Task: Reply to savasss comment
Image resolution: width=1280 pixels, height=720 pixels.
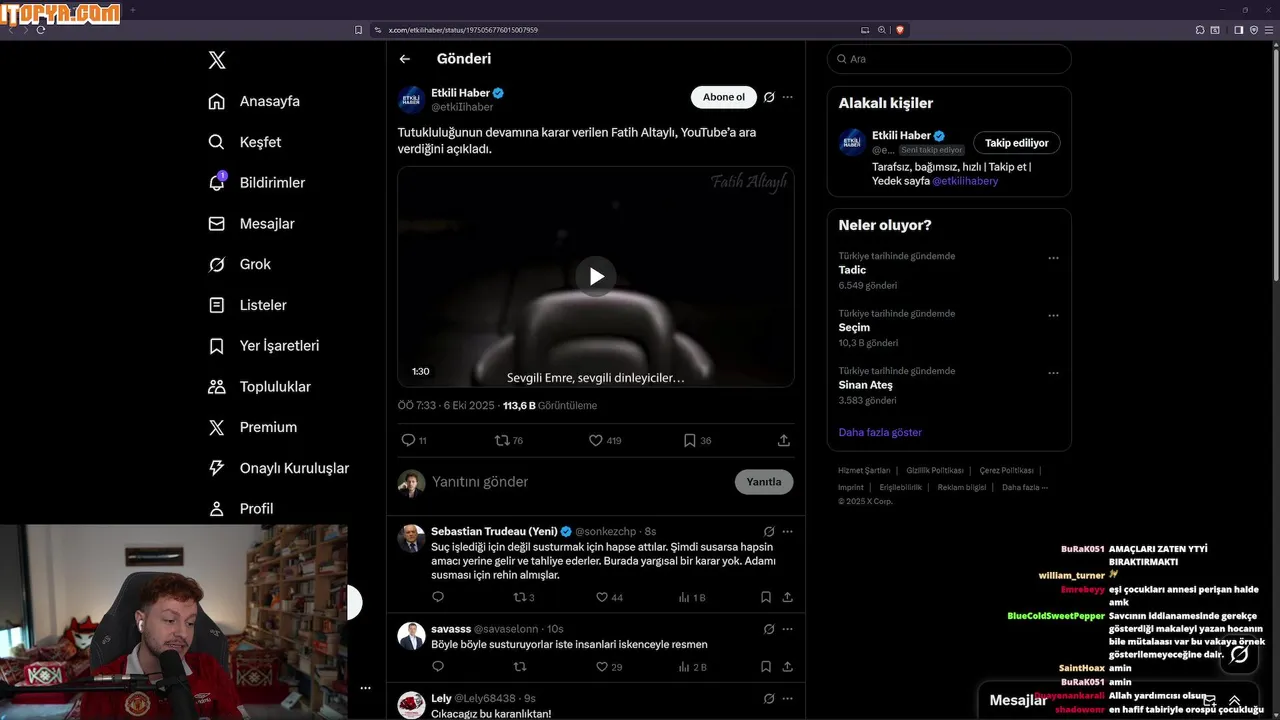Action: point(438,667)
